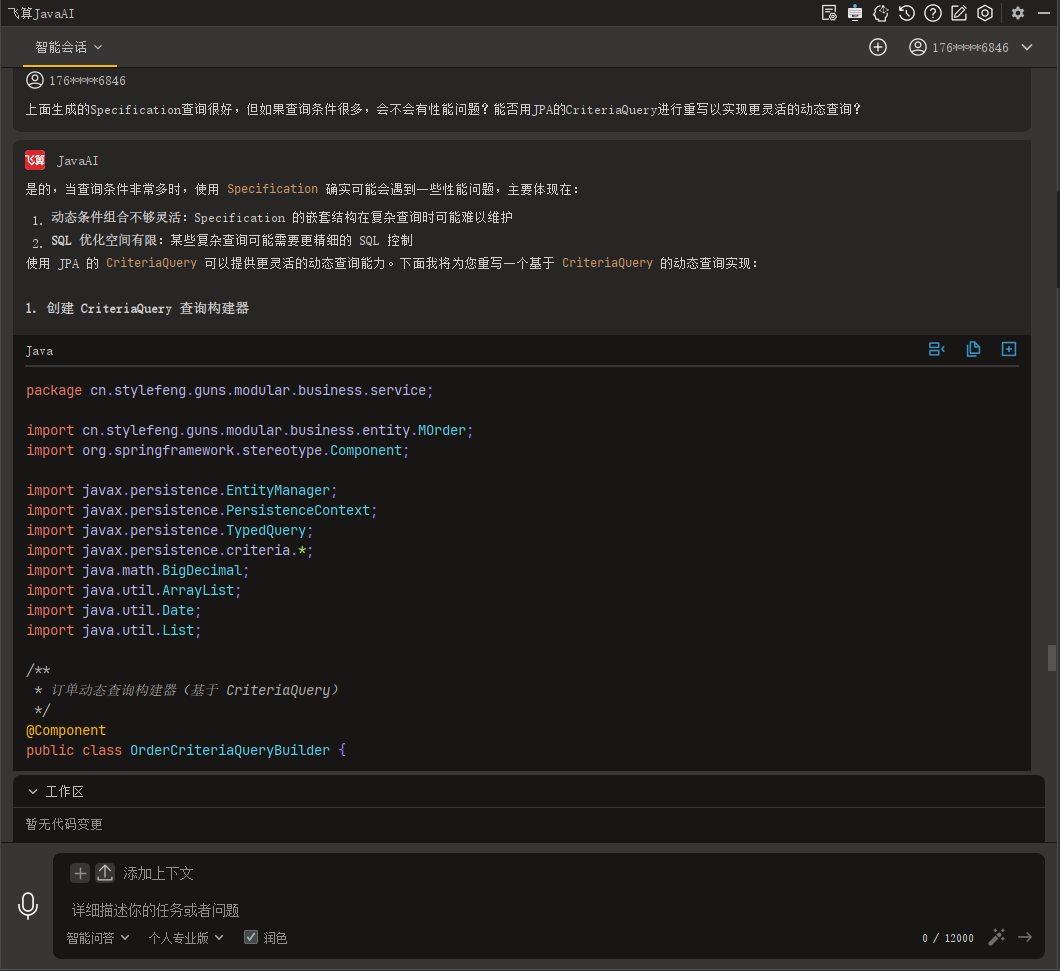Viewport: 1060px width, 971px height.
Task: Collapse the 工作区 section
Action: click(32, 791)
